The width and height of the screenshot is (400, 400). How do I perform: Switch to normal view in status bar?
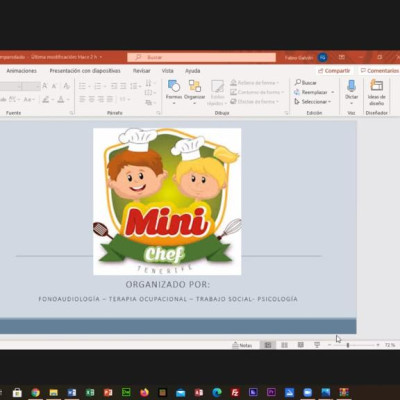coord(268,345)
